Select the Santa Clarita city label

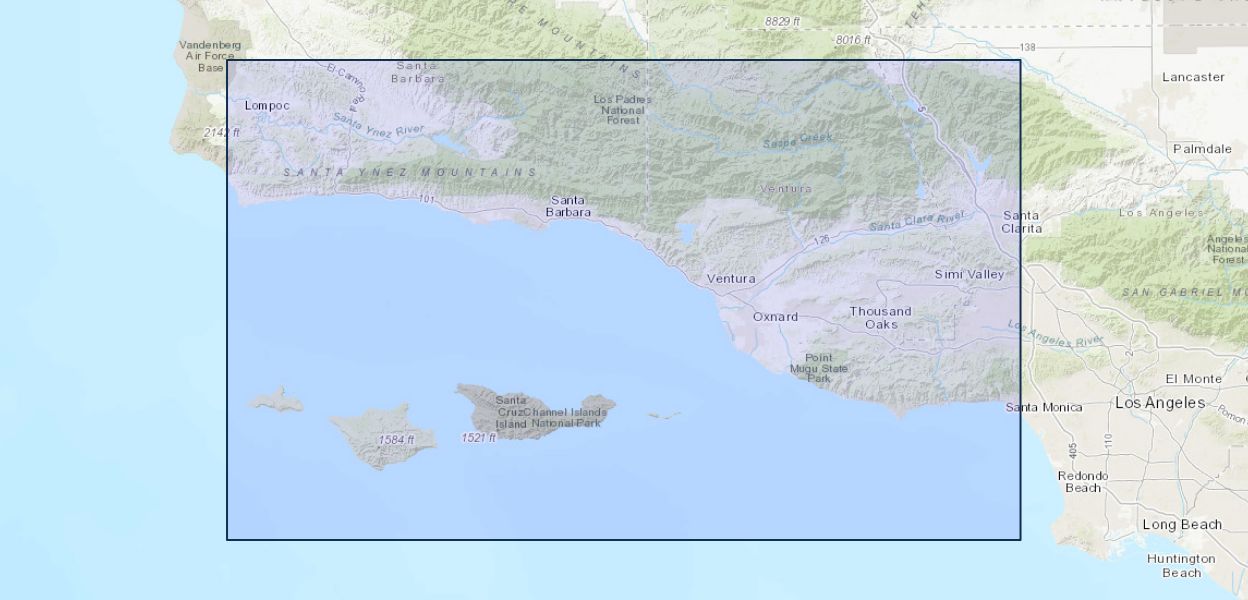pyautogui.click(x=1021, y=222)
